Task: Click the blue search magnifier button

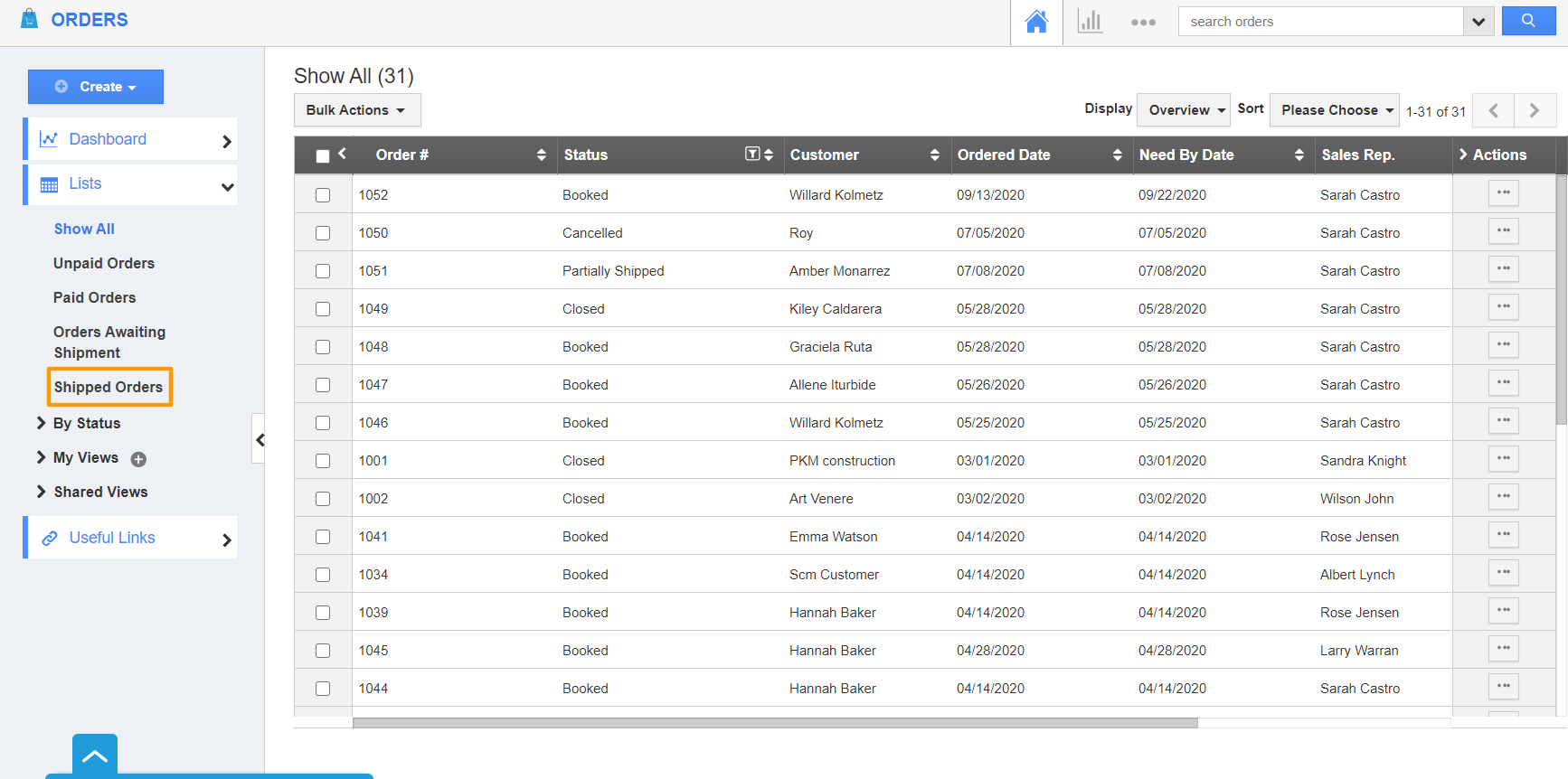Action: click(1528, 21)
